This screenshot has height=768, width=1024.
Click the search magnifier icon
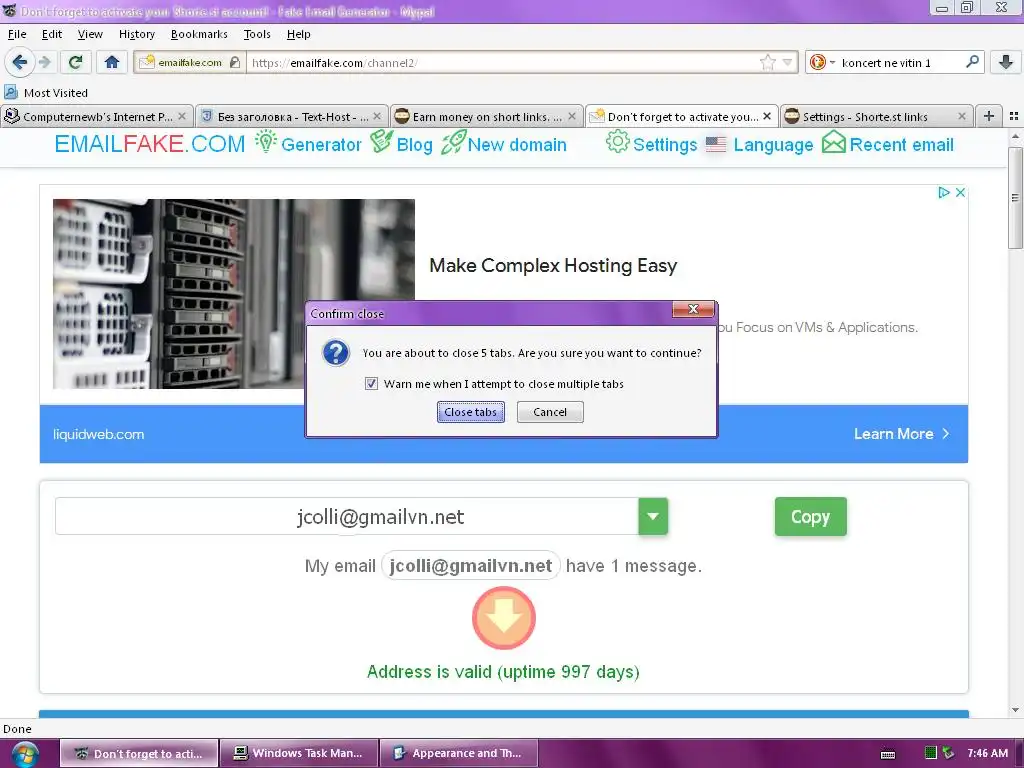[x=972, y=61]
